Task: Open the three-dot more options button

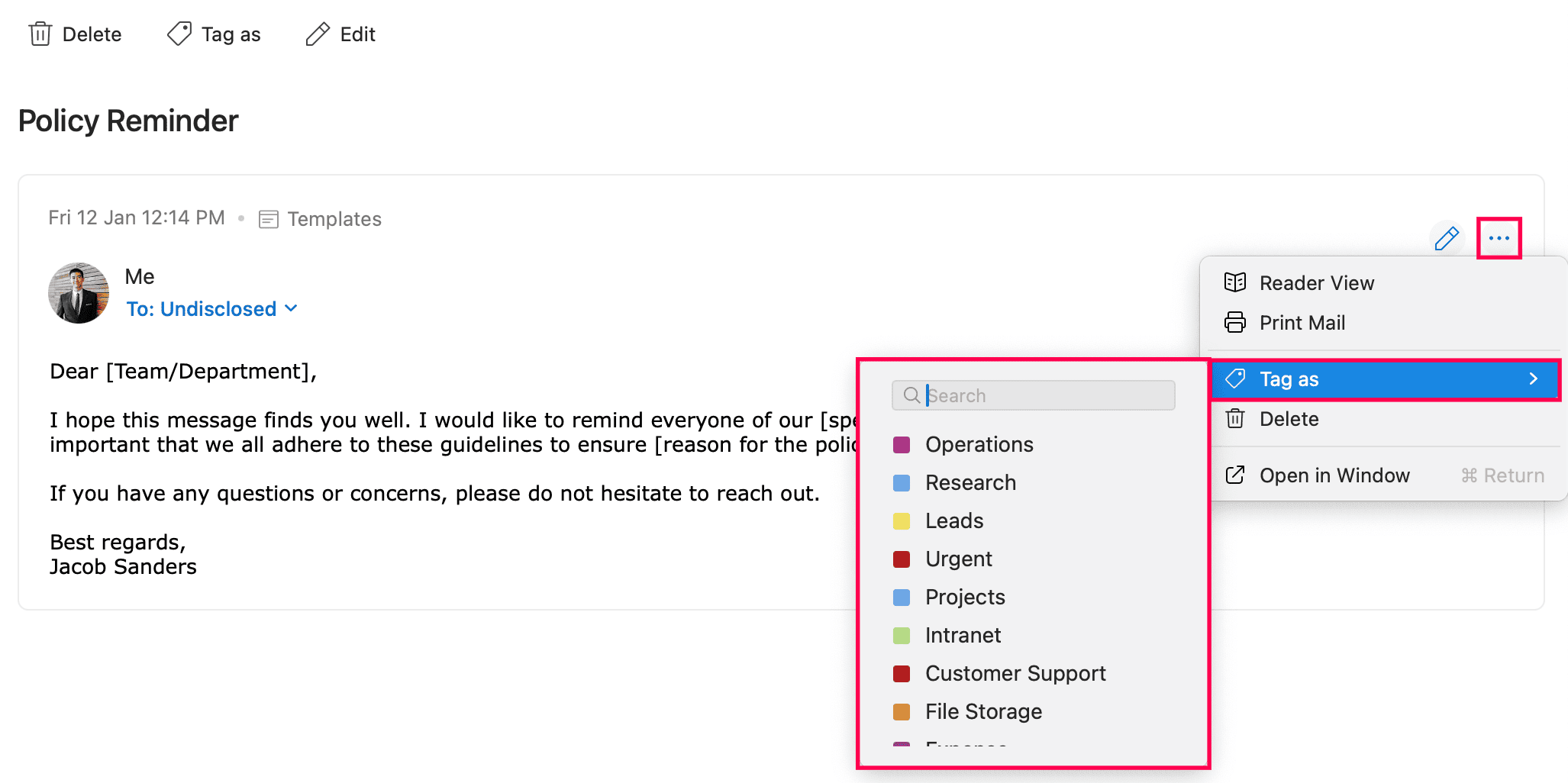Action: [1499, 238]
